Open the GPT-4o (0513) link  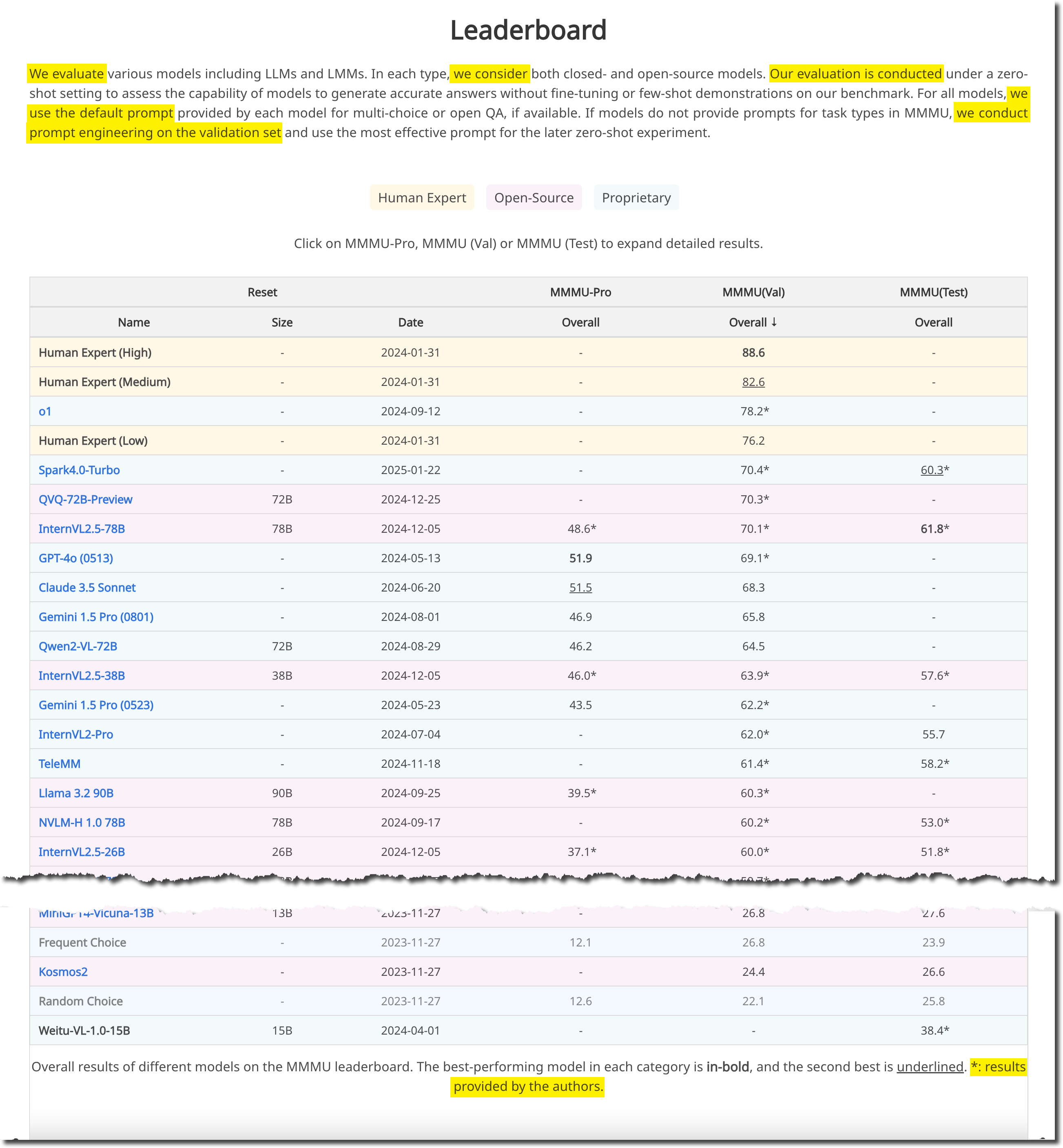(75, 558)
